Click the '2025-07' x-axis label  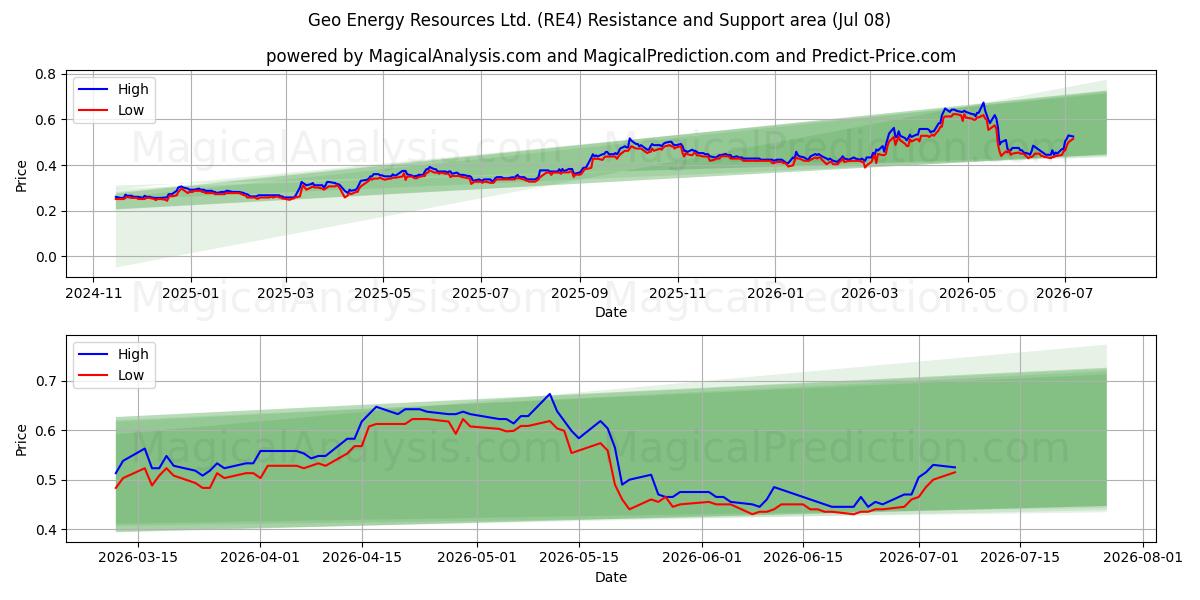[x=481, y=293]
